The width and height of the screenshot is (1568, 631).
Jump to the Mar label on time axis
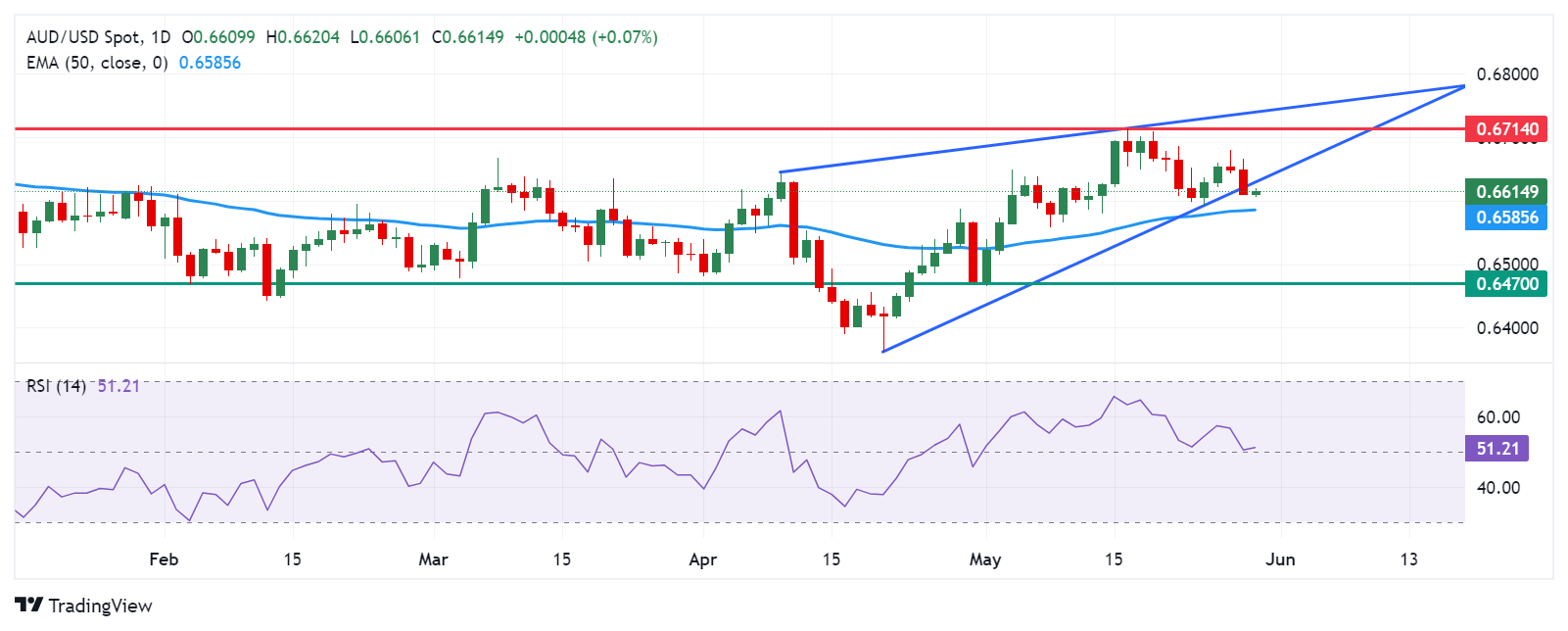tap(433, 559)
